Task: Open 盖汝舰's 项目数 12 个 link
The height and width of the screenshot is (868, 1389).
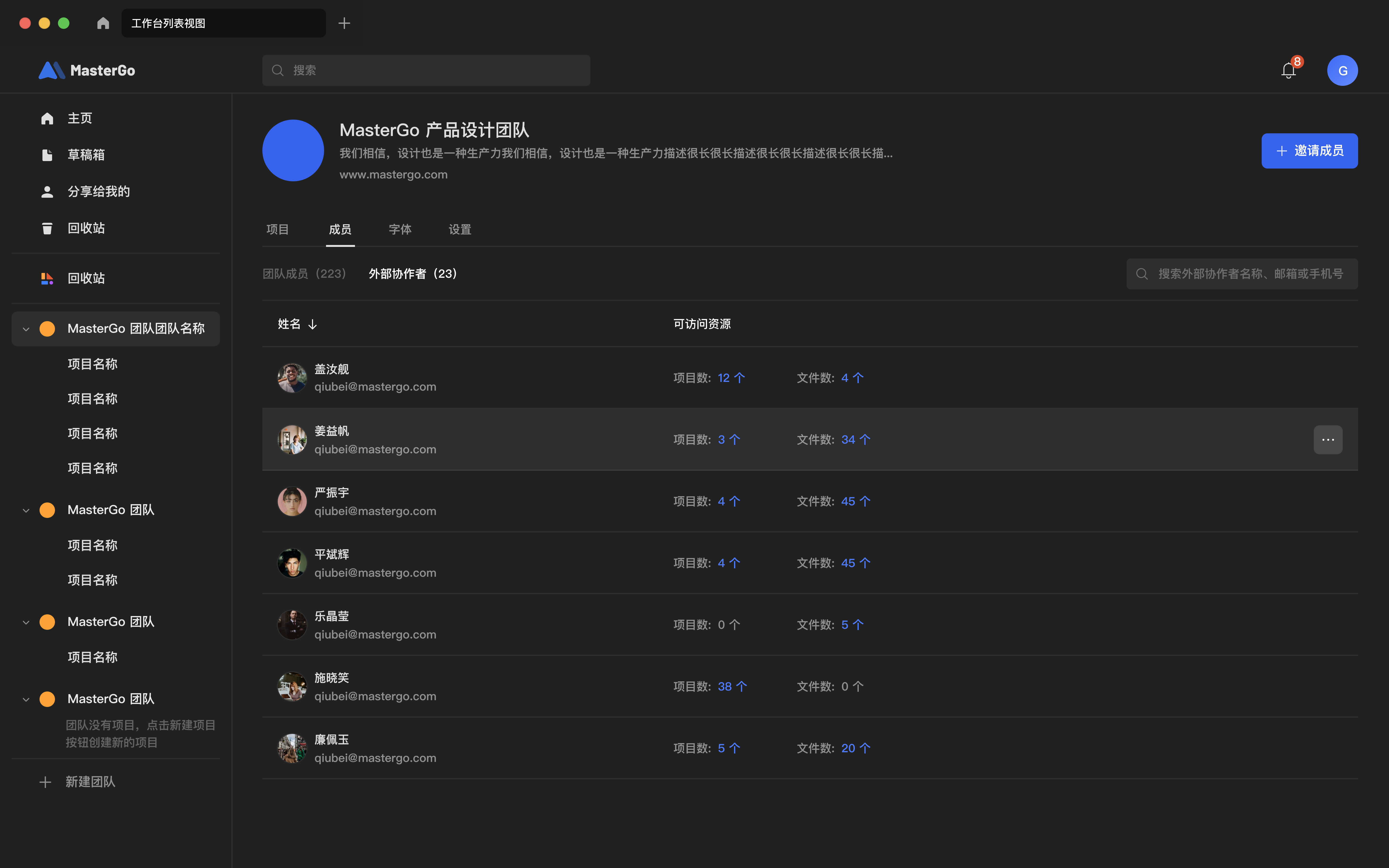Action: (731, 378)
